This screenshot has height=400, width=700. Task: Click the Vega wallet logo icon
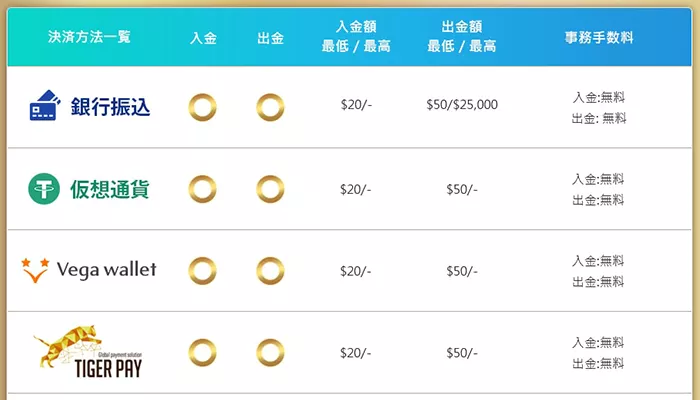pyautogui.click(x=34, y=270)
